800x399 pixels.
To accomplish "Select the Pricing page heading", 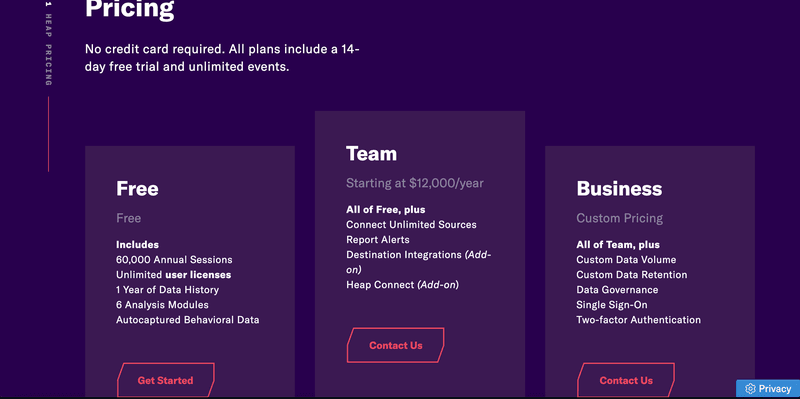I will (x=130, y=9).
